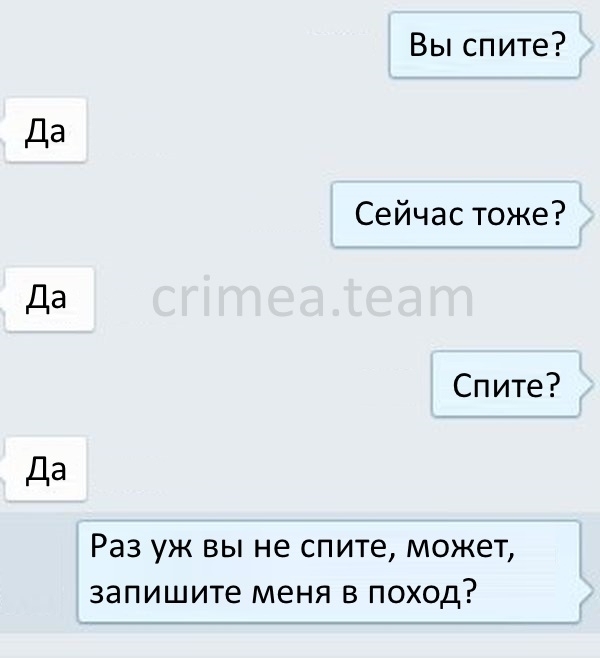Click the word "тоже?" in the third message

pos(519,214)
